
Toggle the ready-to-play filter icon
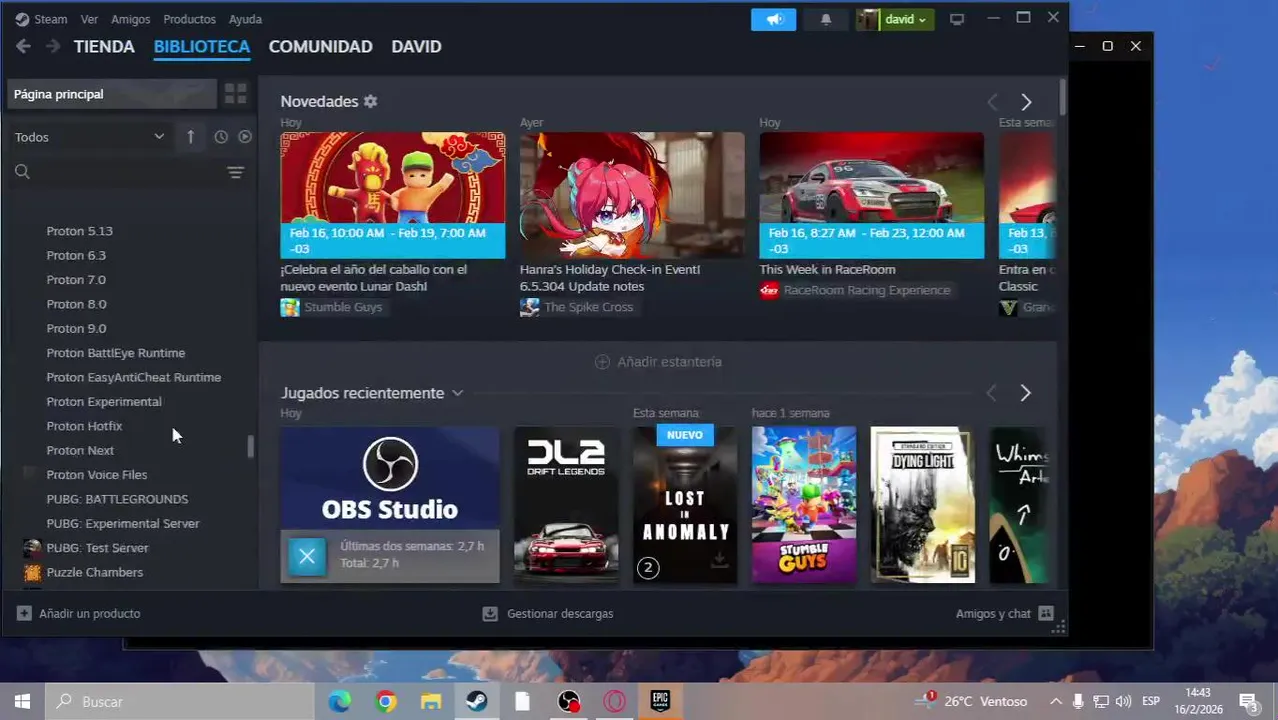click(x=245, y=137)
